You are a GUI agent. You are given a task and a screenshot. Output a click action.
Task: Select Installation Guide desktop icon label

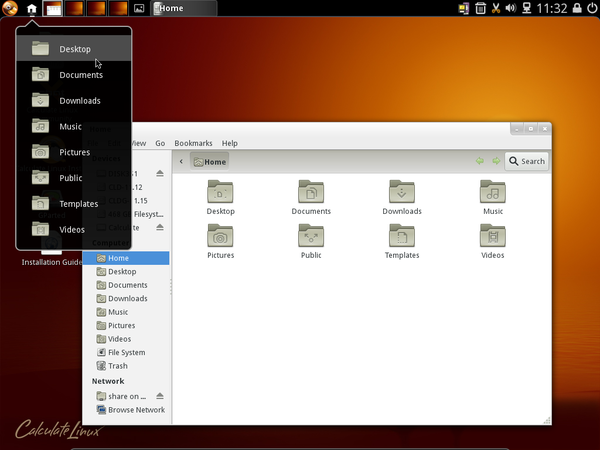tap(51, 262)
